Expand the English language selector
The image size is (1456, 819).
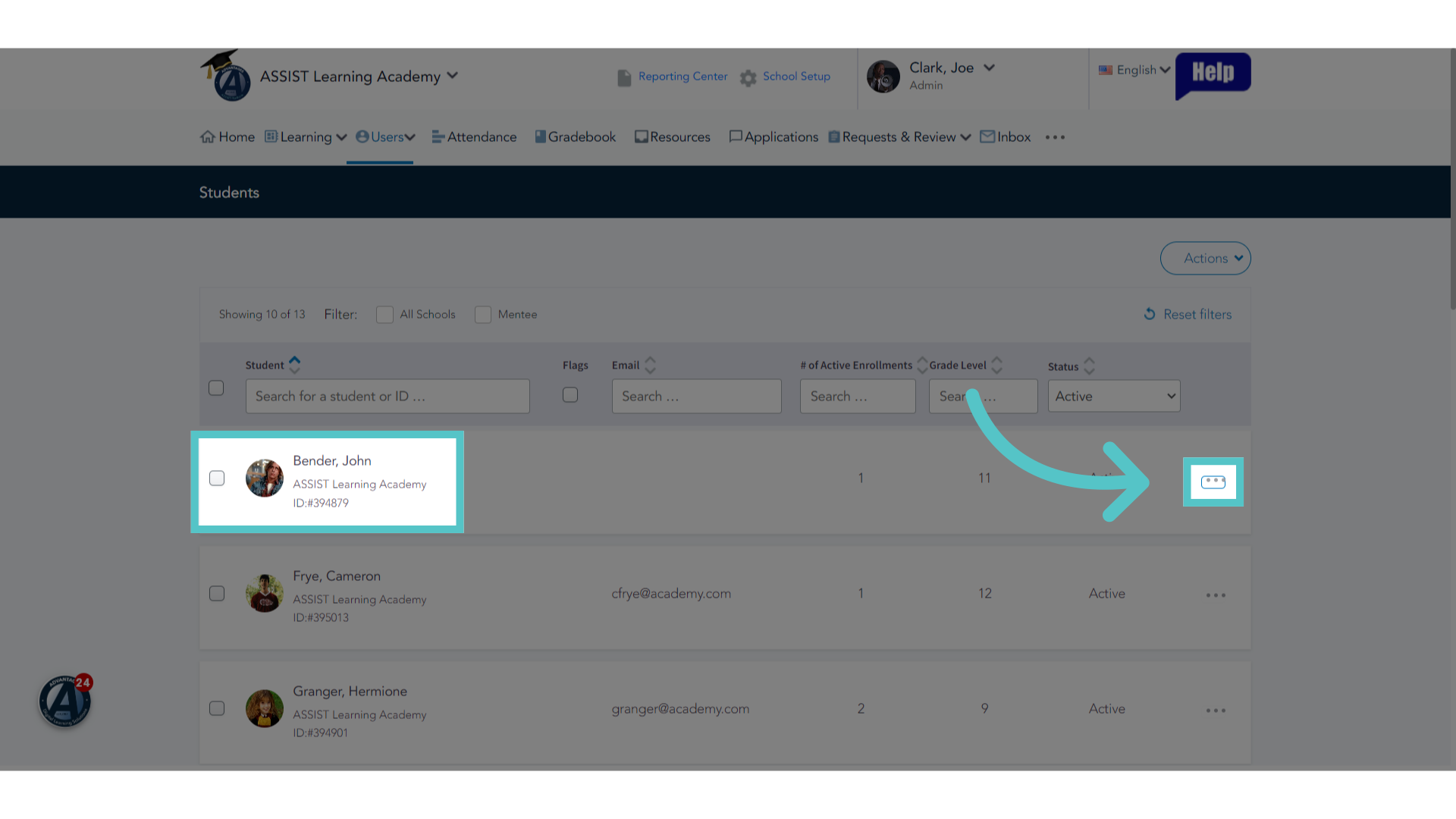click(x=1134, y=70)
